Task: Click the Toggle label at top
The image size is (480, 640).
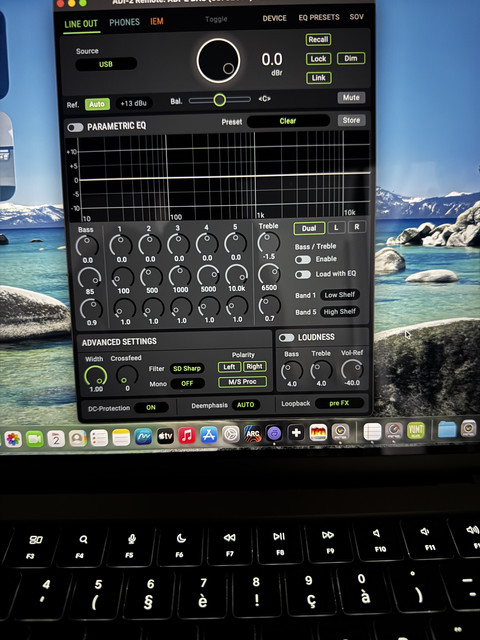Action: (x=216, y=19)
